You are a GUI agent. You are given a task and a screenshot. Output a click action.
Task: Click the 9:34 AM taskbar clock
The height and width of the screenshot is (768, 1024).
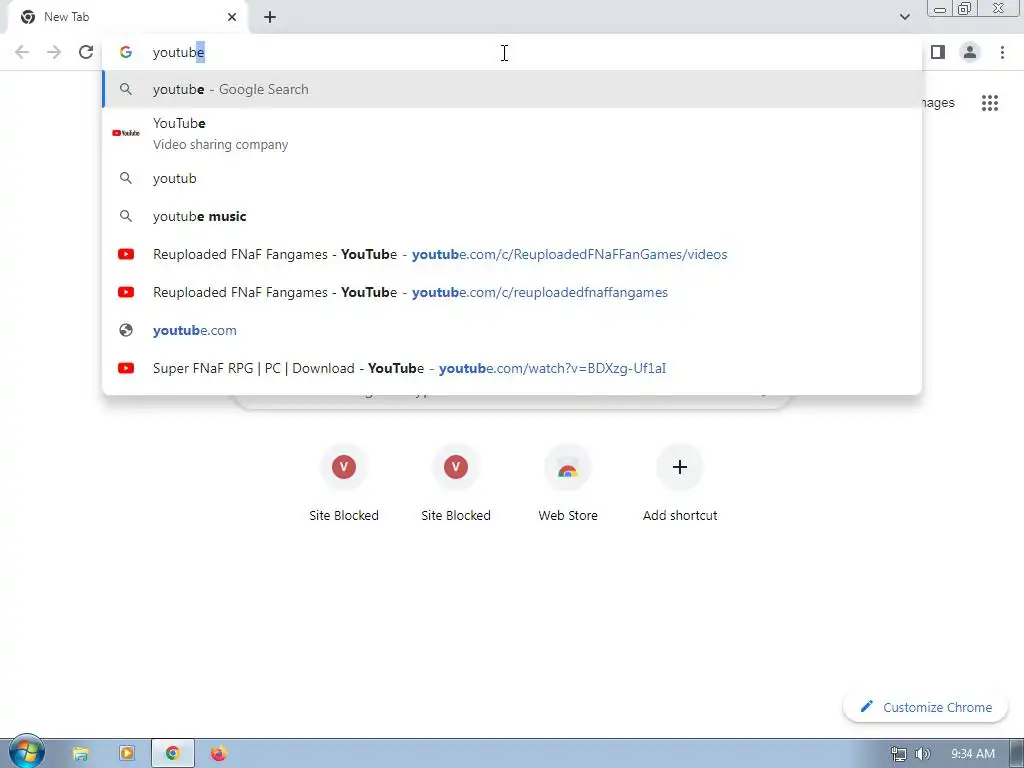click(x=973, y=754)
